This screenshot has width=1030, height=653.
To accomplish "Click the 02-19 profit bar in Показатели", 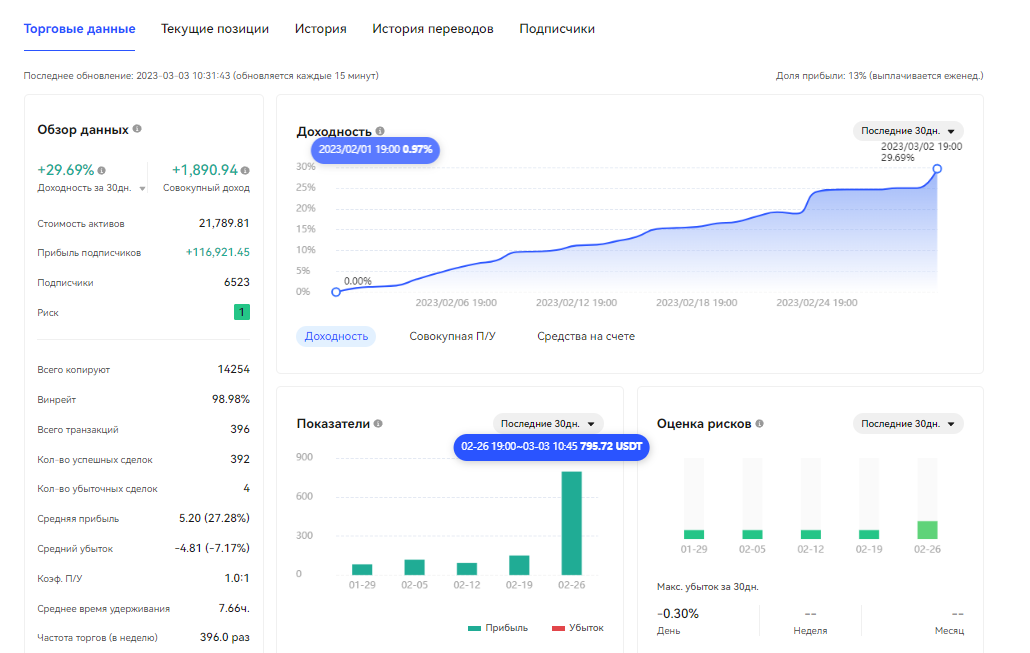I will (519, 565).
